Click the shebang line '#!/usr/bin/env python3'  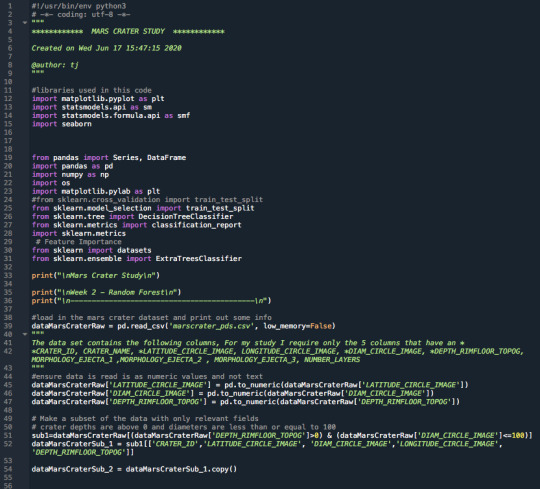(79, 6)
